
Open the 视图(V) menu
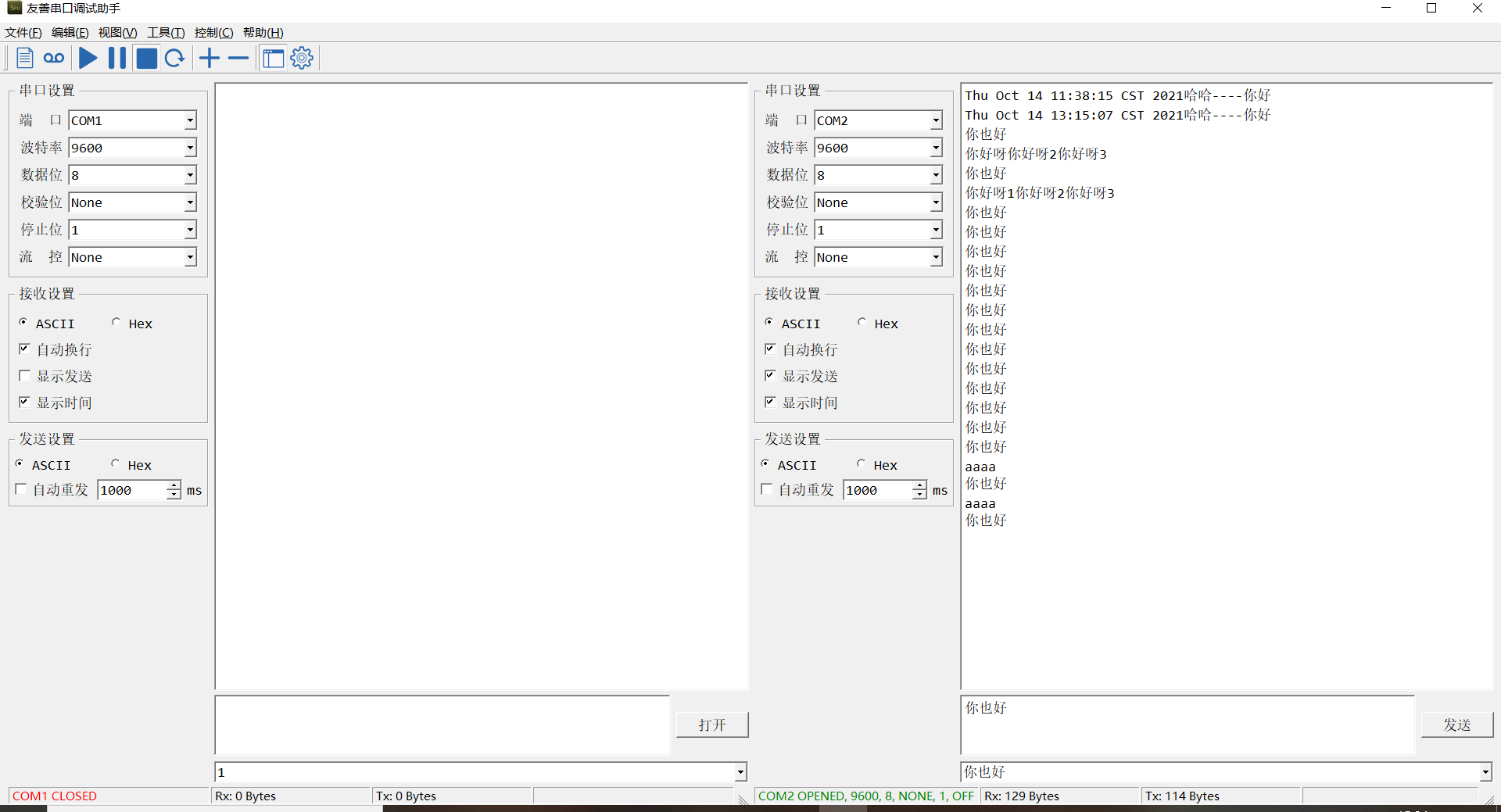coord(117,32)
